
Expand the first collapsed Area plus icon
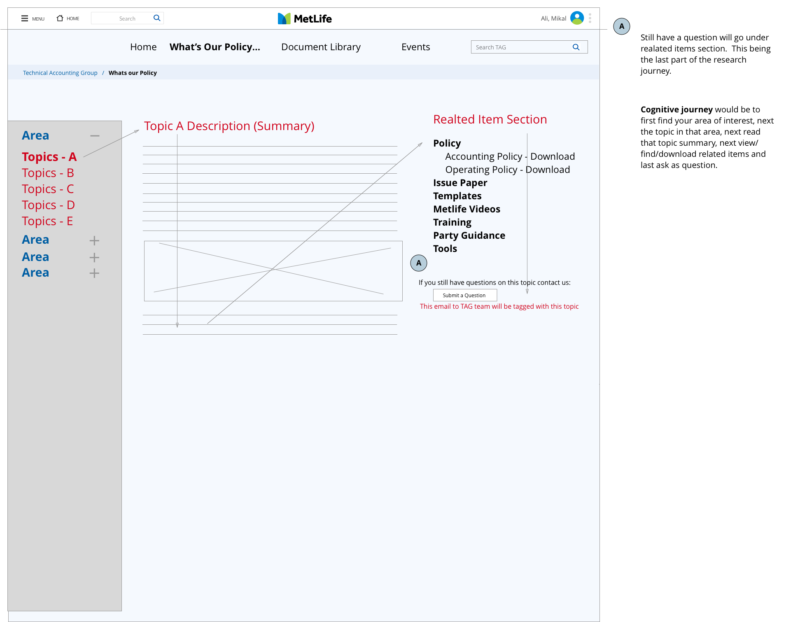(x=94, y=240)
